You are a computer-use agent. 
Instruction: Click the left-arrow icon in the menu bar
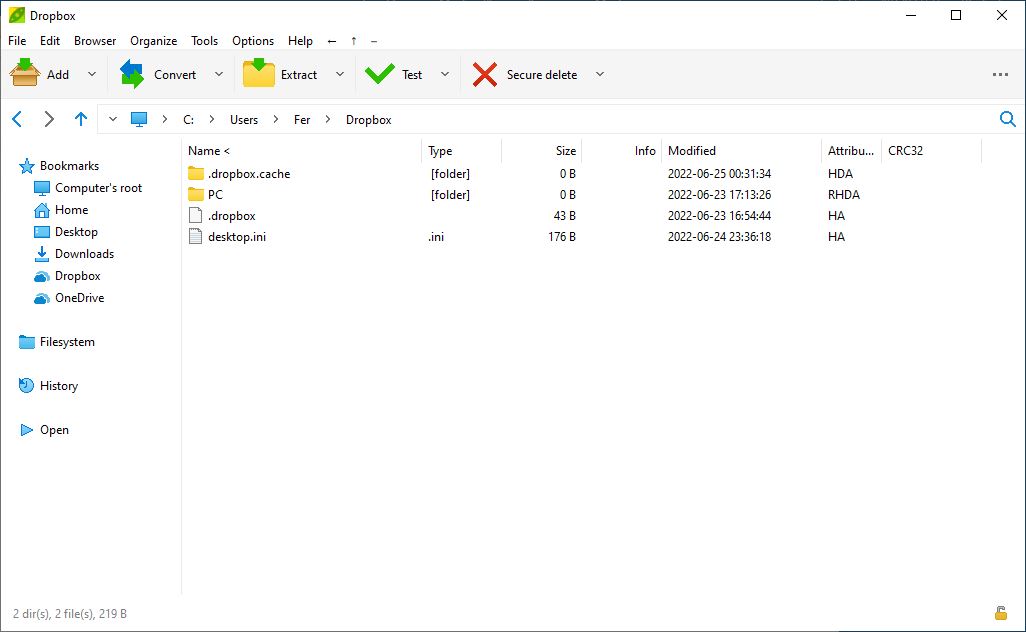point(332,41)
